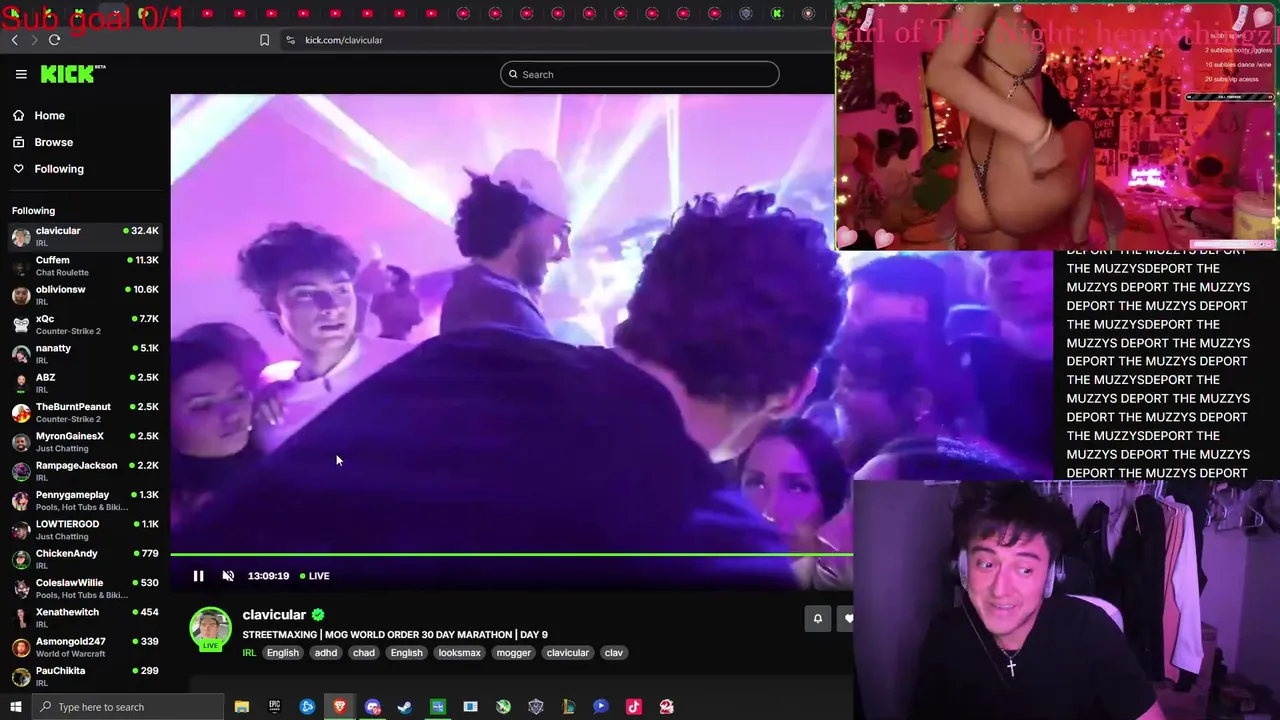
Task: Open oblivionsw's channel in sidebar
Action: tap(85, 295)
